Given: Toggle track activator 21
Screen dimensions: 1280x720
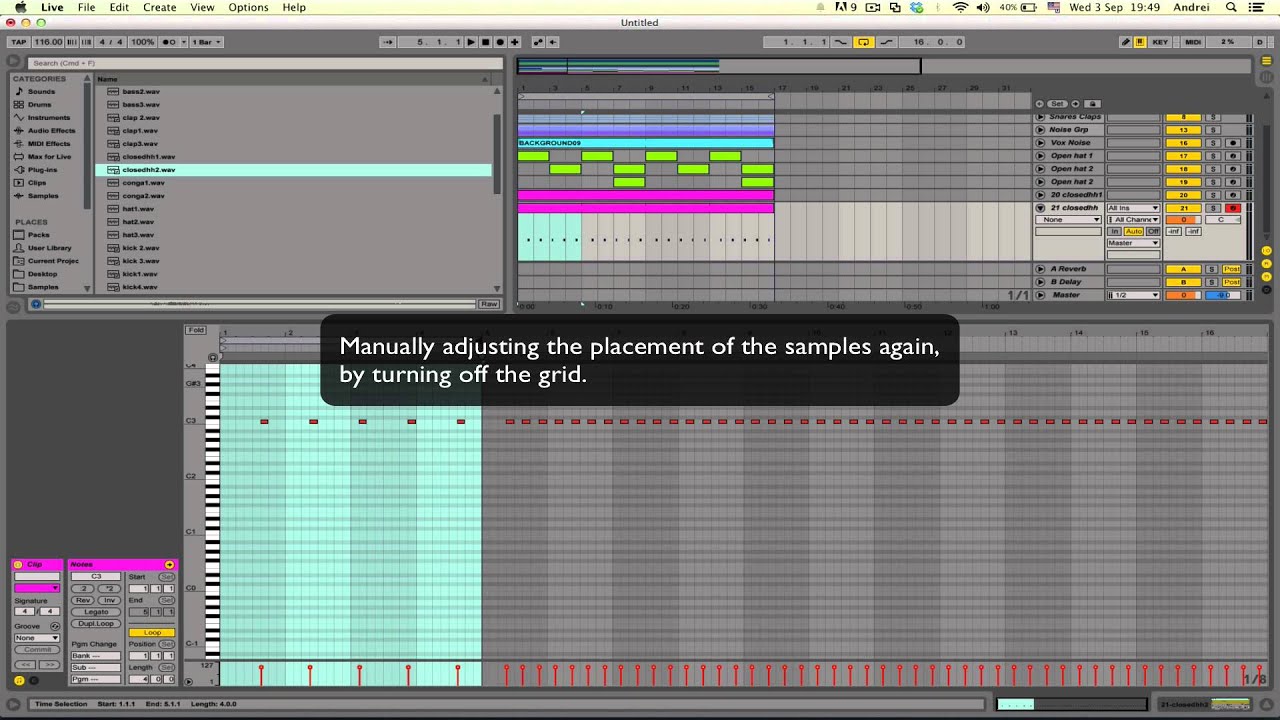Looking at the screenshot, I should pyautogui.click(x=1183, y=208).
